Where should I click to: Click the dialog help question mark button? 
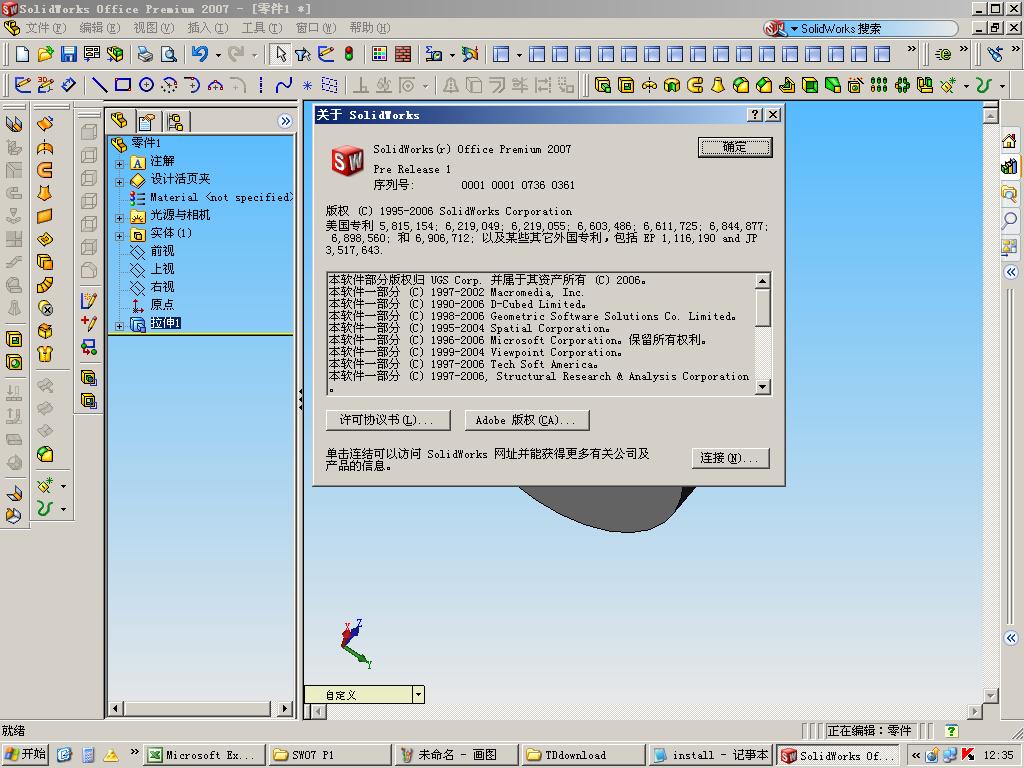755,115
